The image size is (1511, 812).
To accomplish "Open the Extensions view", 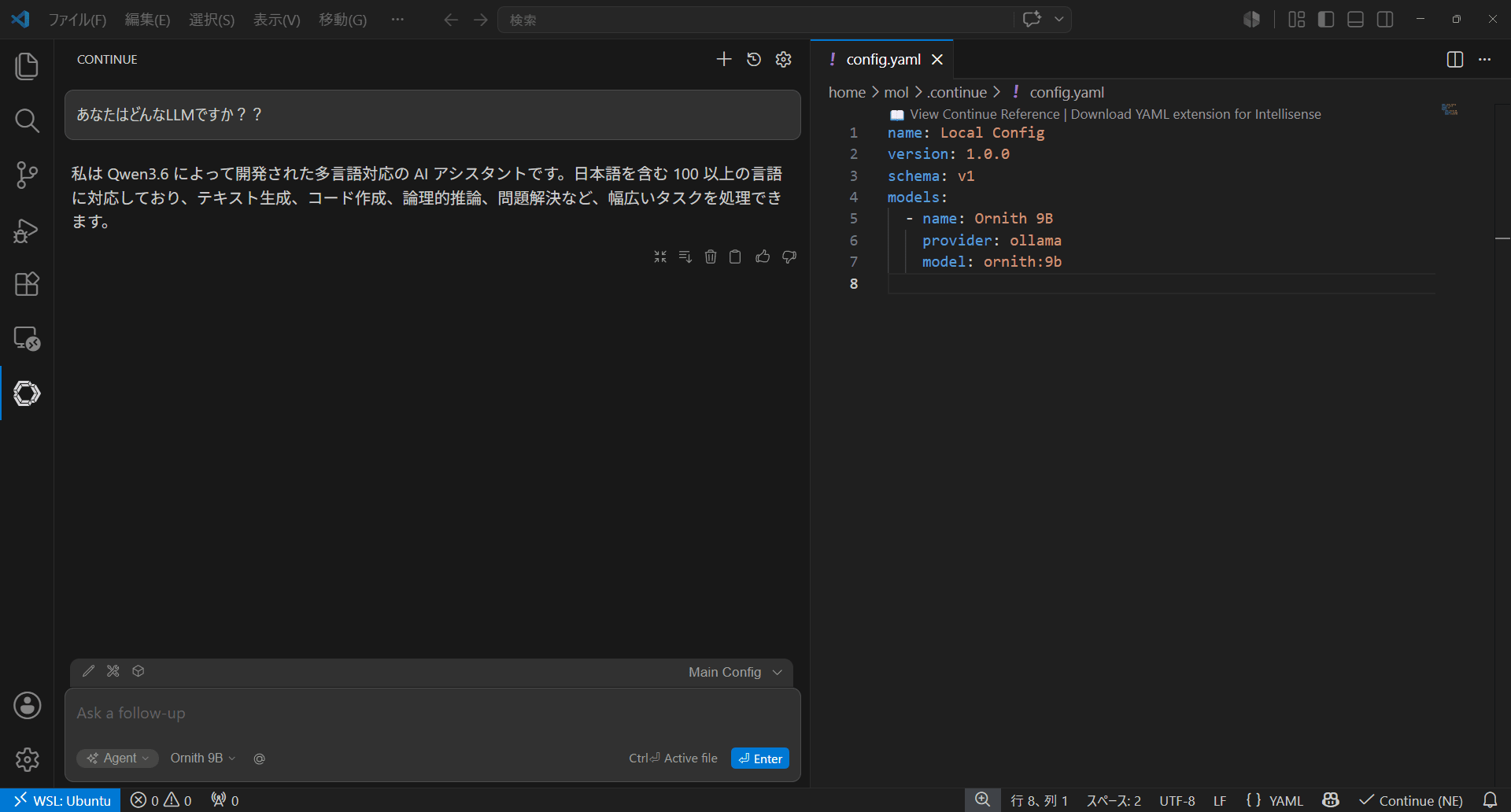I will [x=27, y=284].
